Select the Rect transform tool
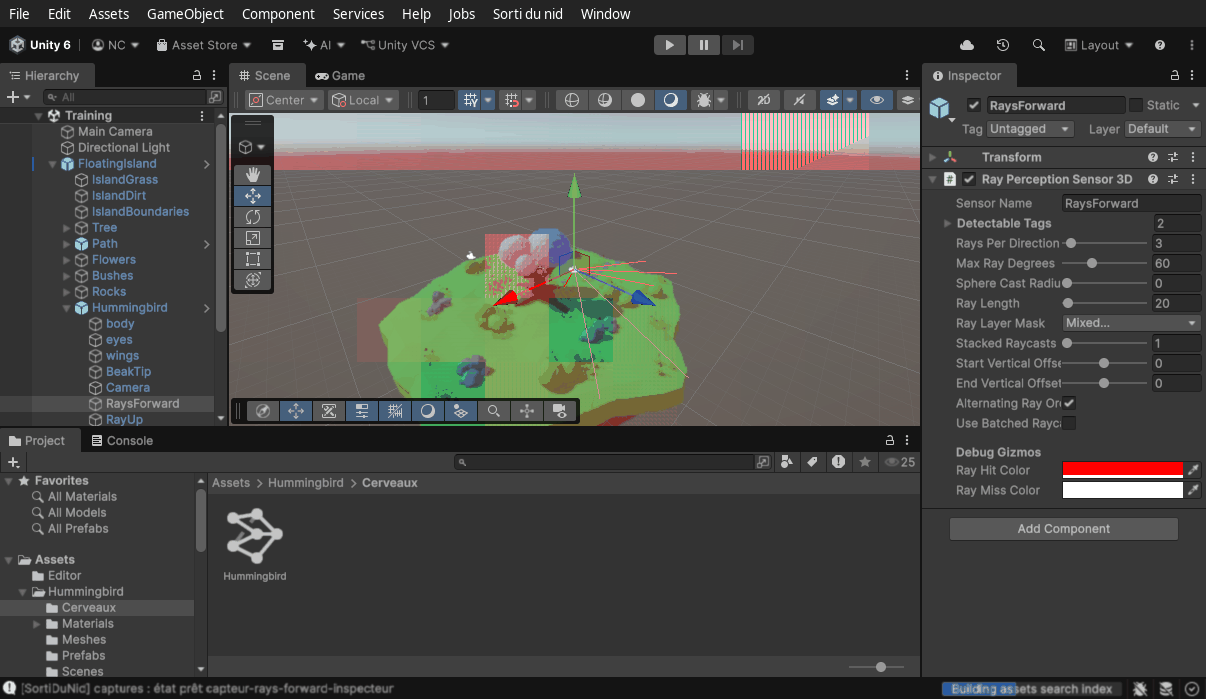1206x699 pixels. [x=252, y=259]
